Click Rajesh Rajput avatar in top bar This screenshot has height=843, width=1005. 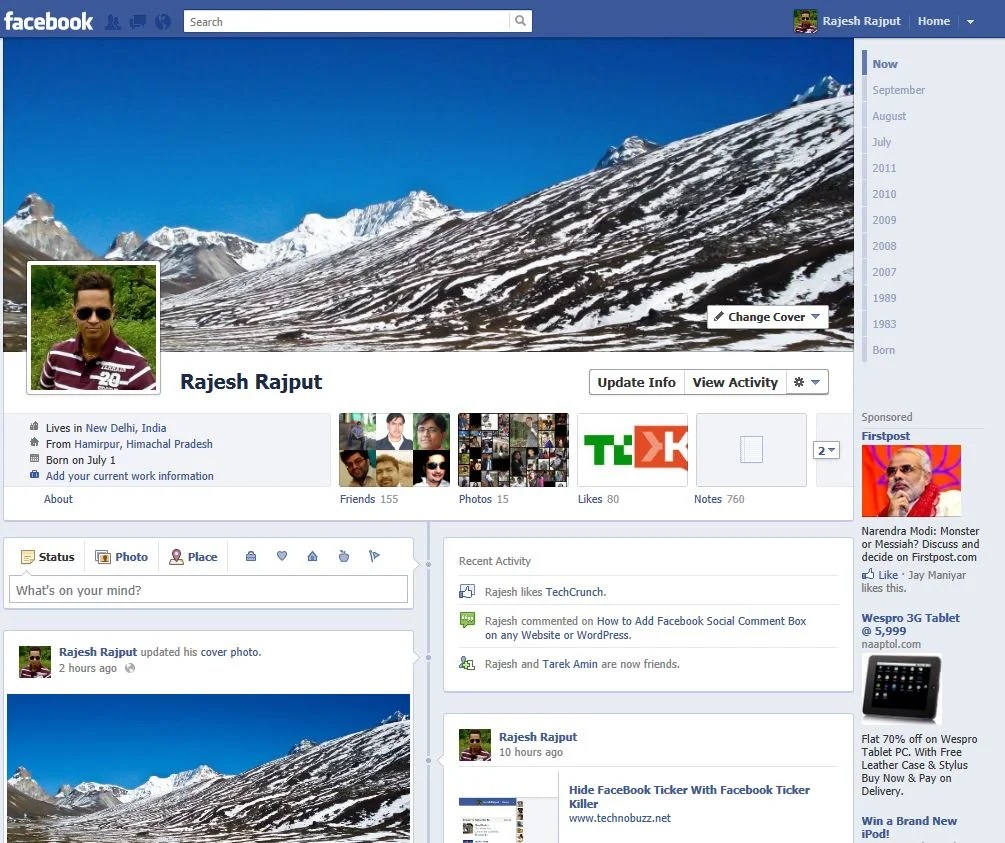point(805,21)
